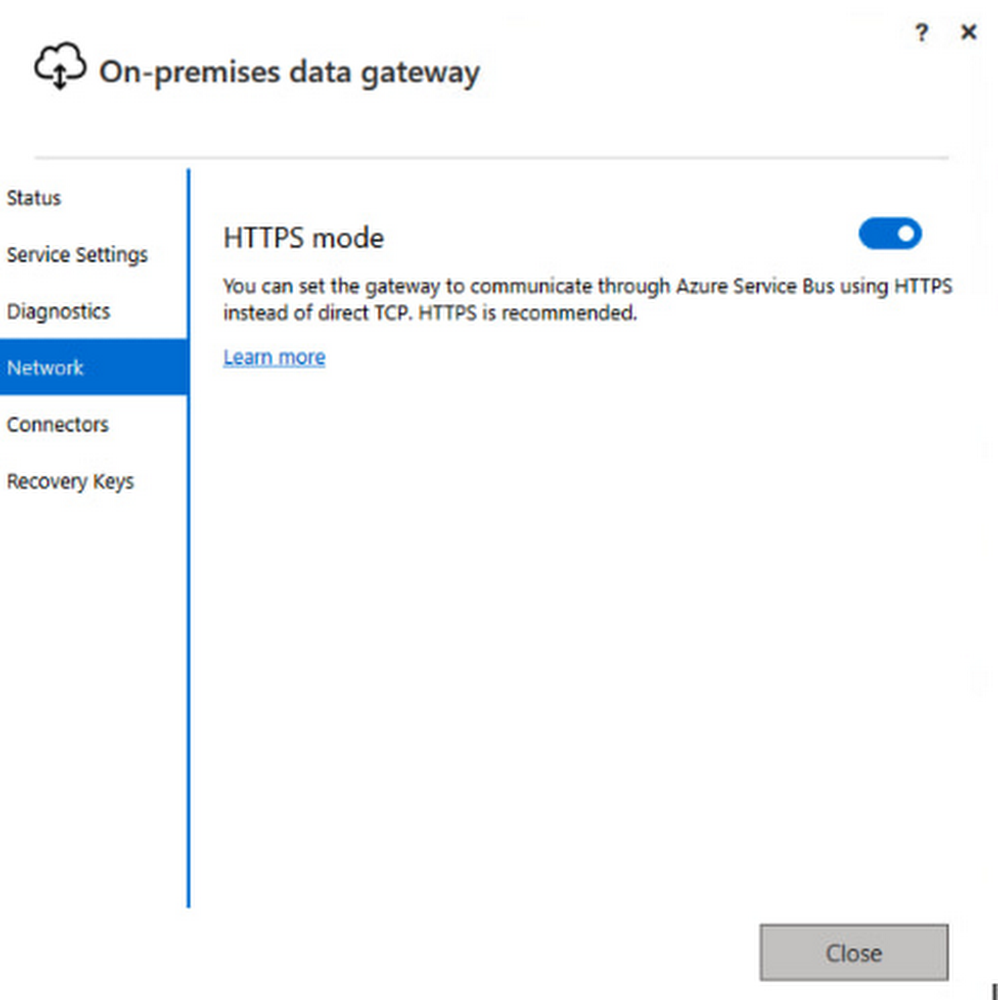This screenshot has height=1000, width=998.
Task: Open help via the question mark icon
Action: click(x=921, y=34)
